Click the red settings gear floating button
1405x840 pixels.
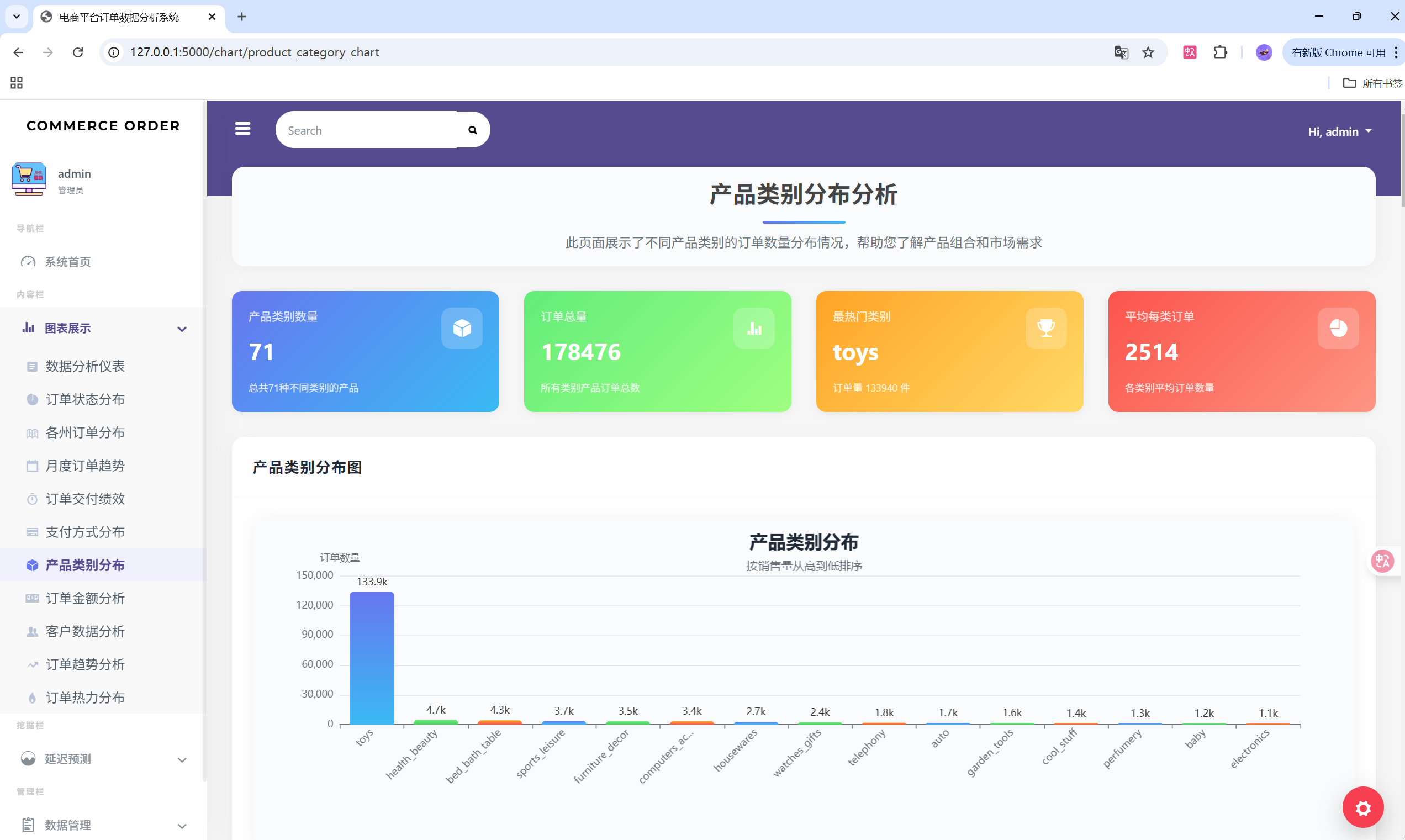pos(1362,807)
